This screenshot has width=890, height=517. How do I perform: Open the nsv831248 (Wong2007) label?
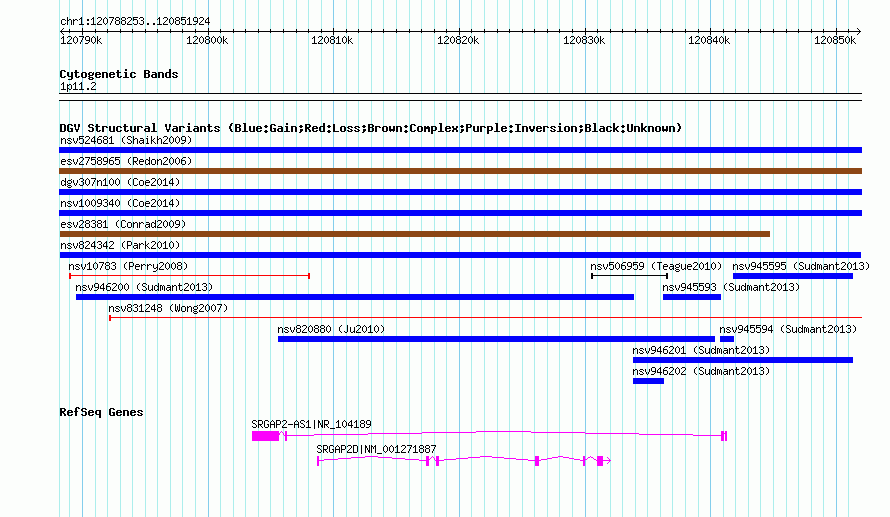point(168,308)
